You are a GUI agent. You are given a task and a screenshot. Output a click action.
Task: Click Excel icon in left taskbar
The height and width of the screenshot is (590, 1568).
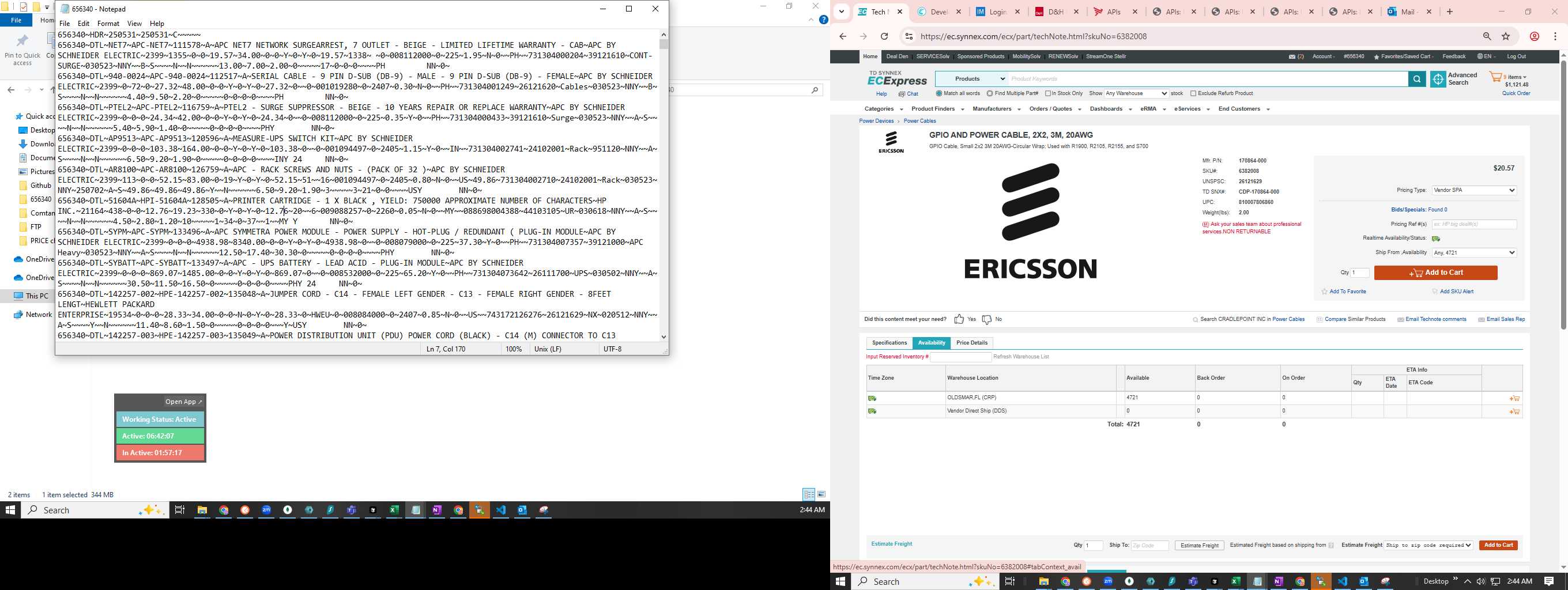(x=394, y=510)
